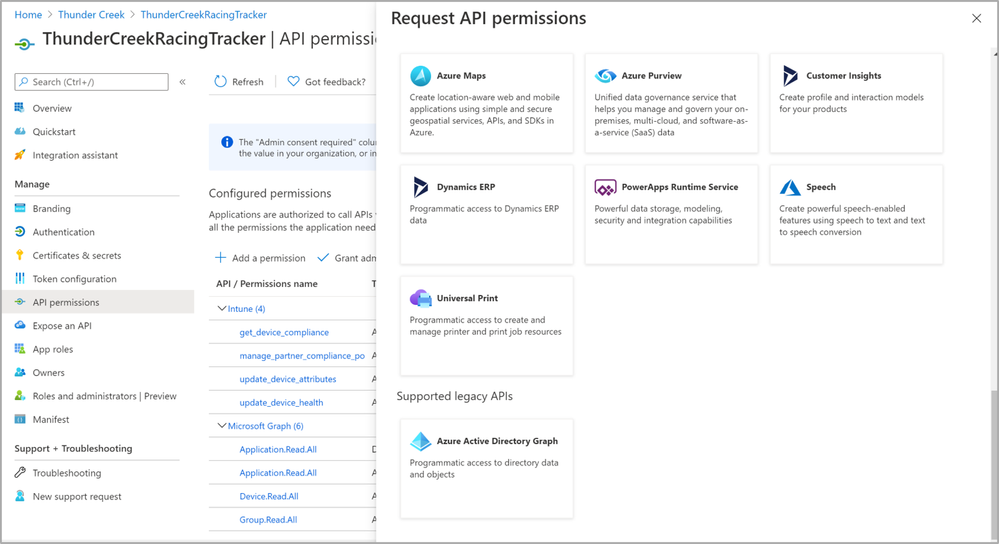Close the Request API permissions panel

(x=976, y=18)
